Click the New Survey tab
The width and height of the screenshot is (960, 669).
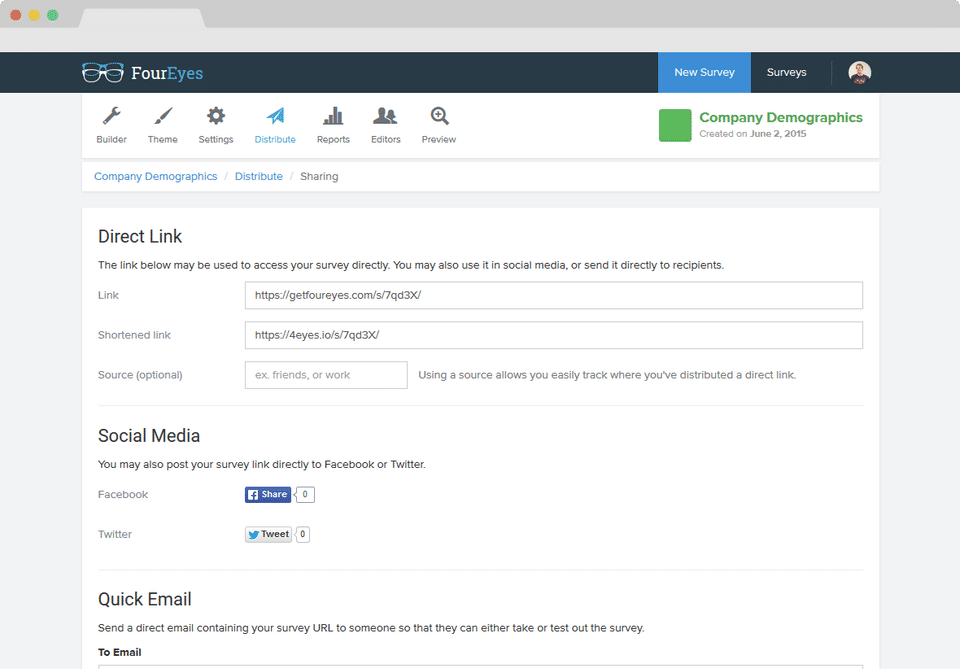[x=704, y=72]
